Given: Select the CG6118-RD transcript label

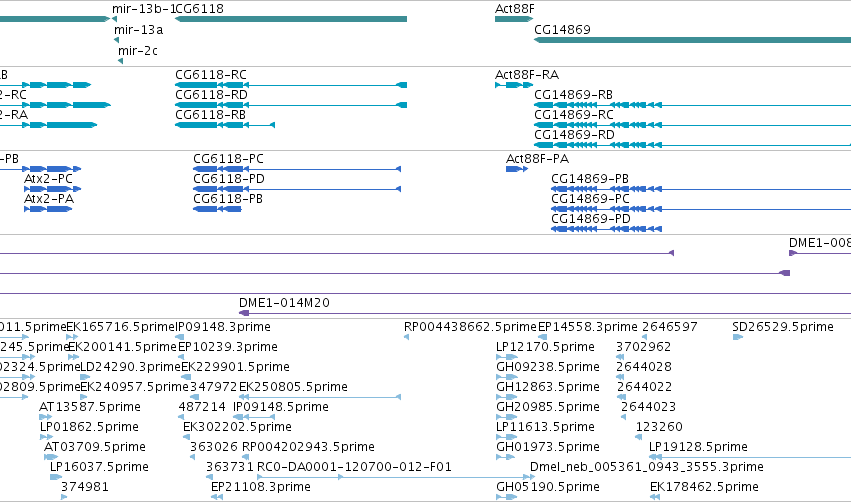Looking at the screenshot, I should (211, 95).
